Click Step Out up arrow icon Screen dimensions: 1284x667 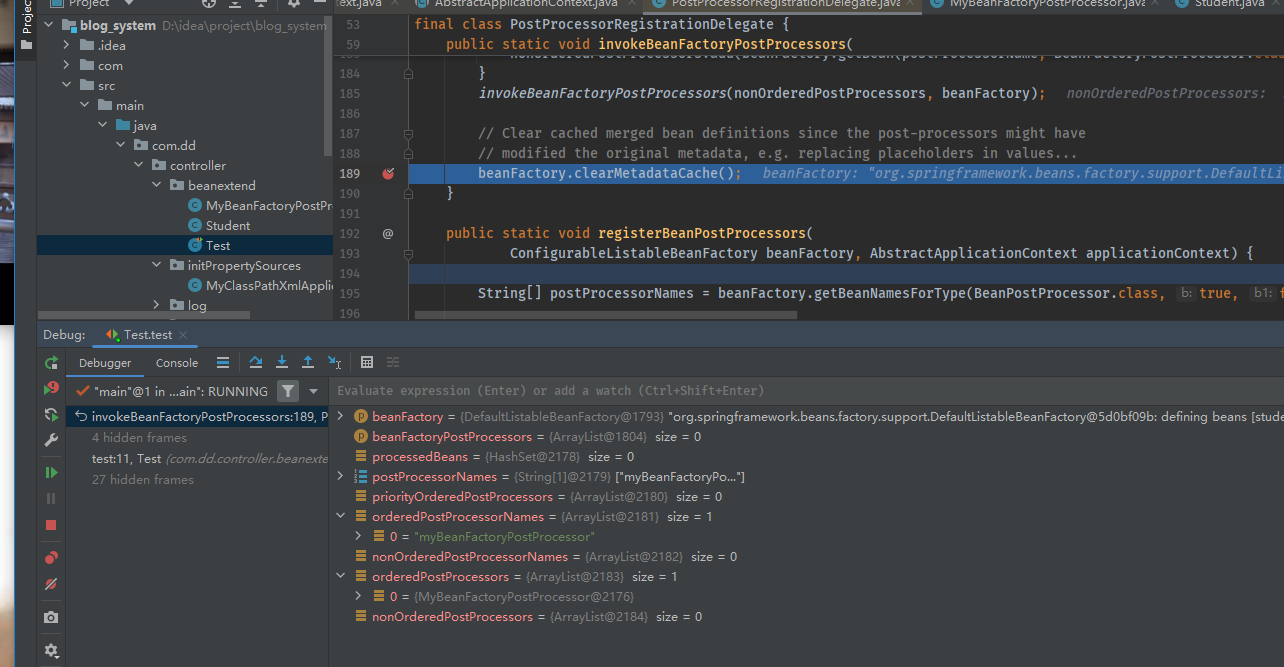click(308, 362)
